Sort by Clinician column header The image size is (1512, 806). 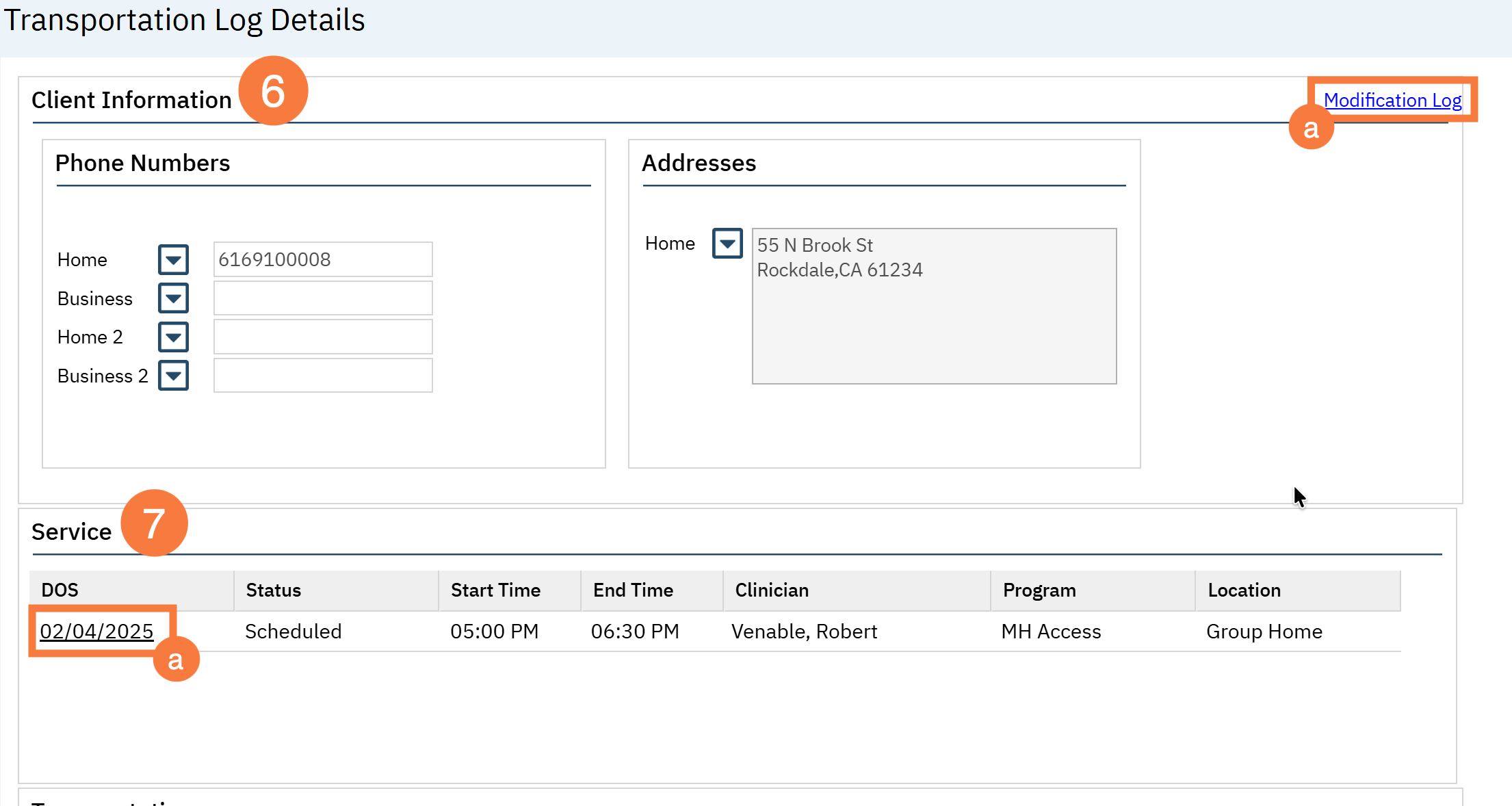pyautogui.click(x=772, y=590)
